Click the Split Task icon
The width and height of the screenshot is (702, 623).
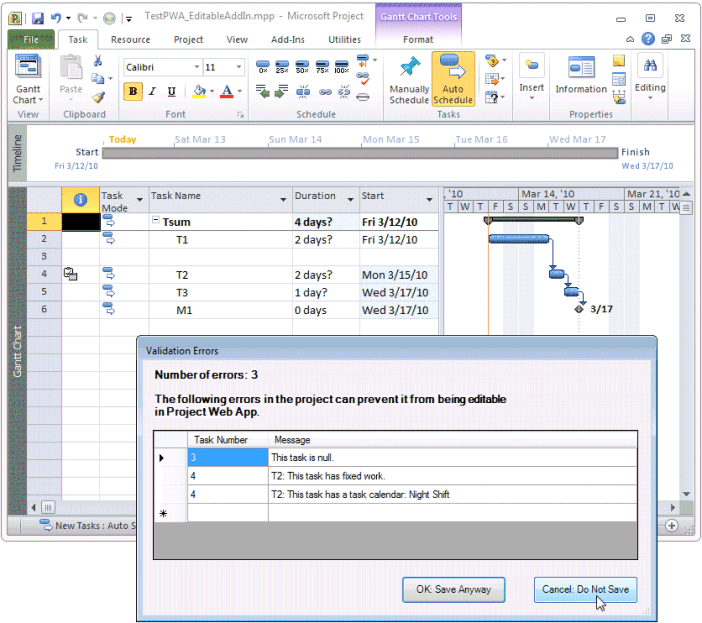[x=303, y=92]
